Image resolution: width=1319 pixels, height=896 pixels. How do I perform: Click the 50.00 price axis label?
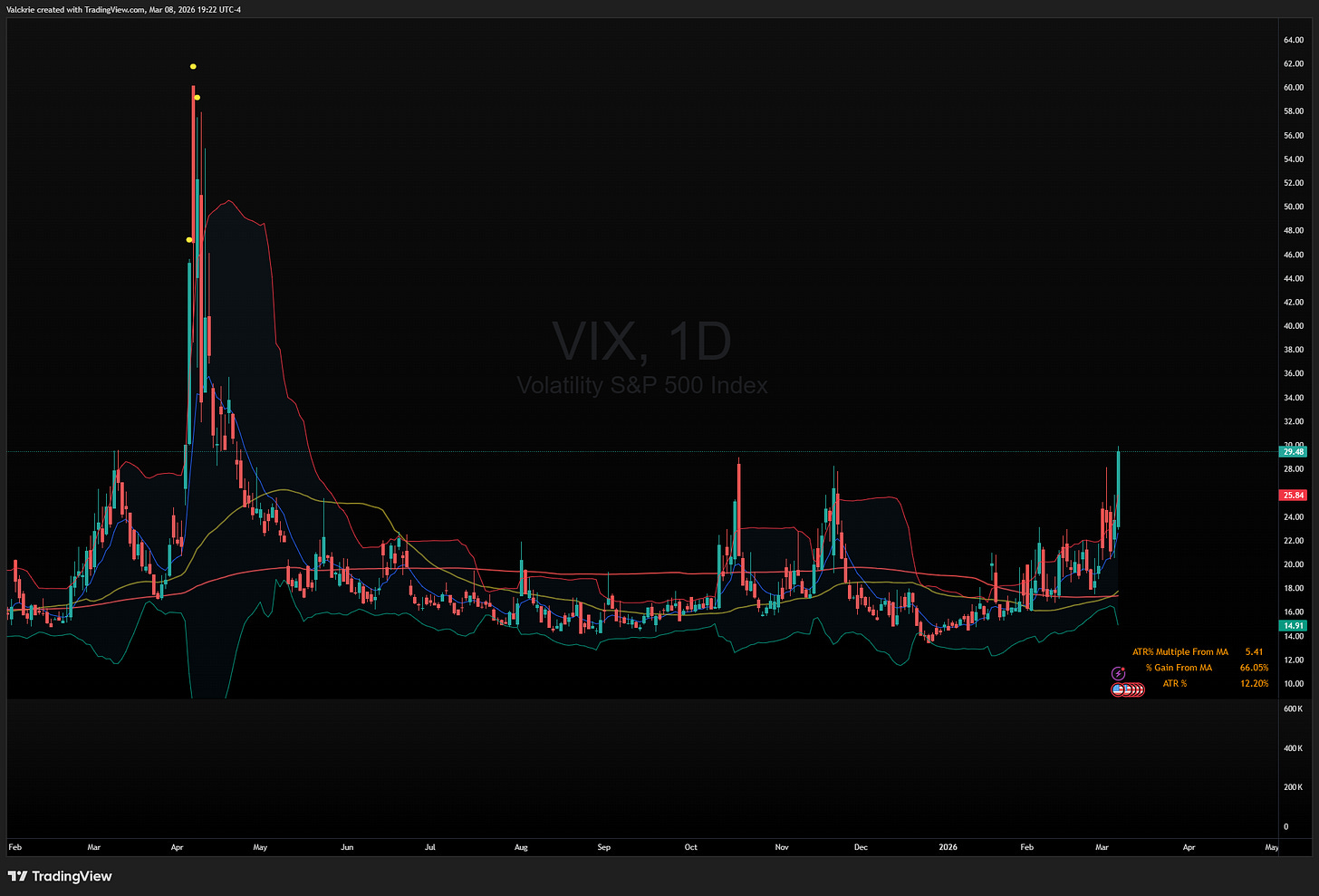(1293, 207)
